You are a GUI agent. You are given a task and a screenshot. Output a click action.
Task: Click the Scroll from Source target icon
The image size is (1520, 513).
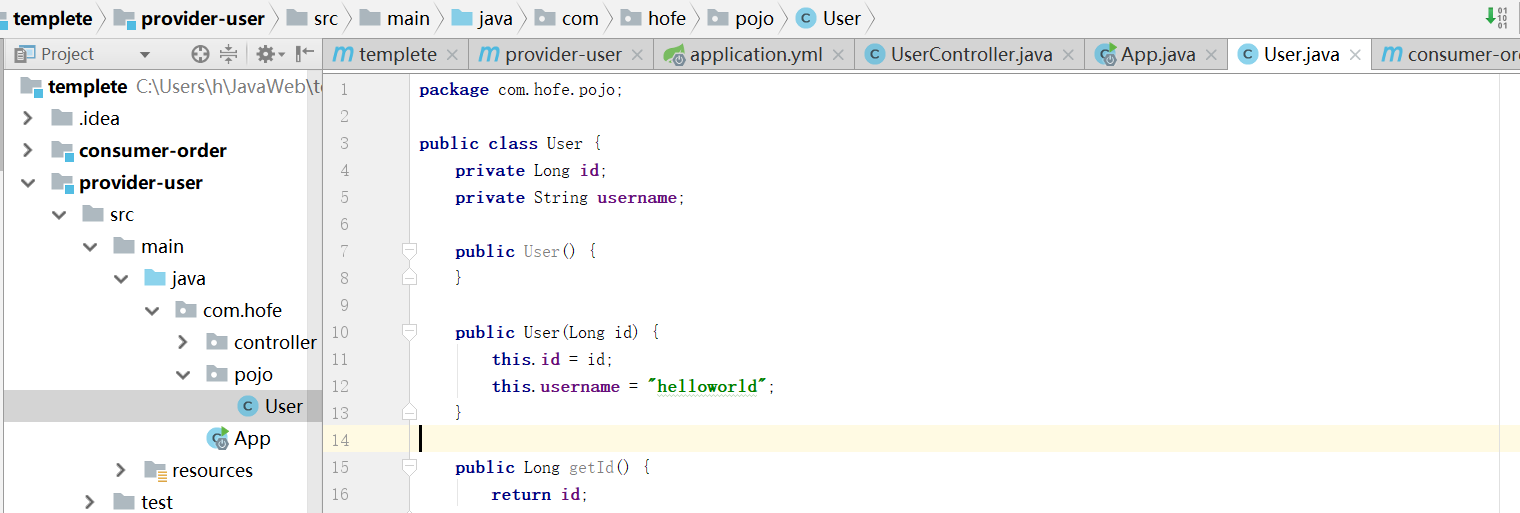click(201, 54)
